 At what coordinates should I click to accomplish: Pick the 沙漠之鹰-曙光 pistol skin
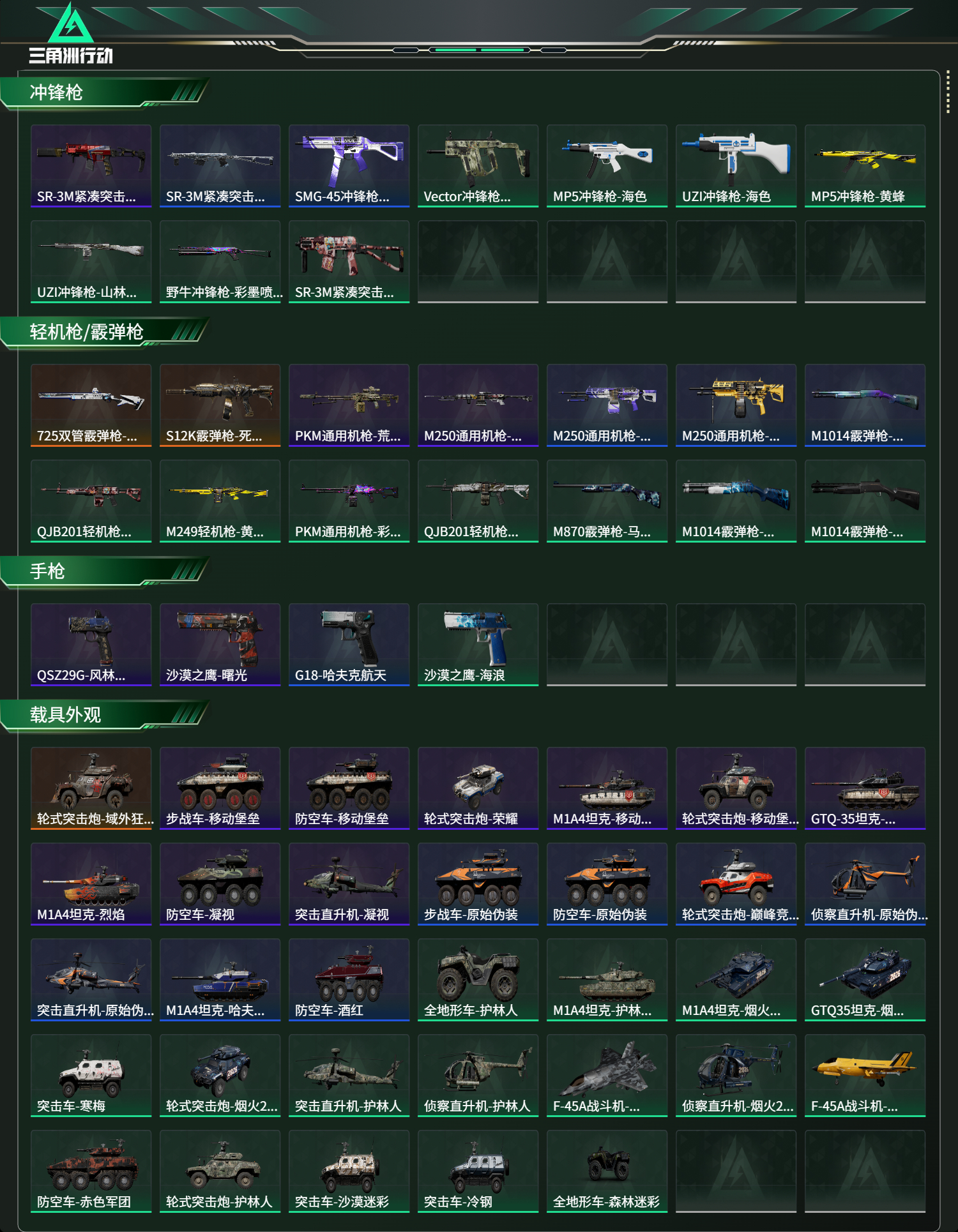click(220, 645)
